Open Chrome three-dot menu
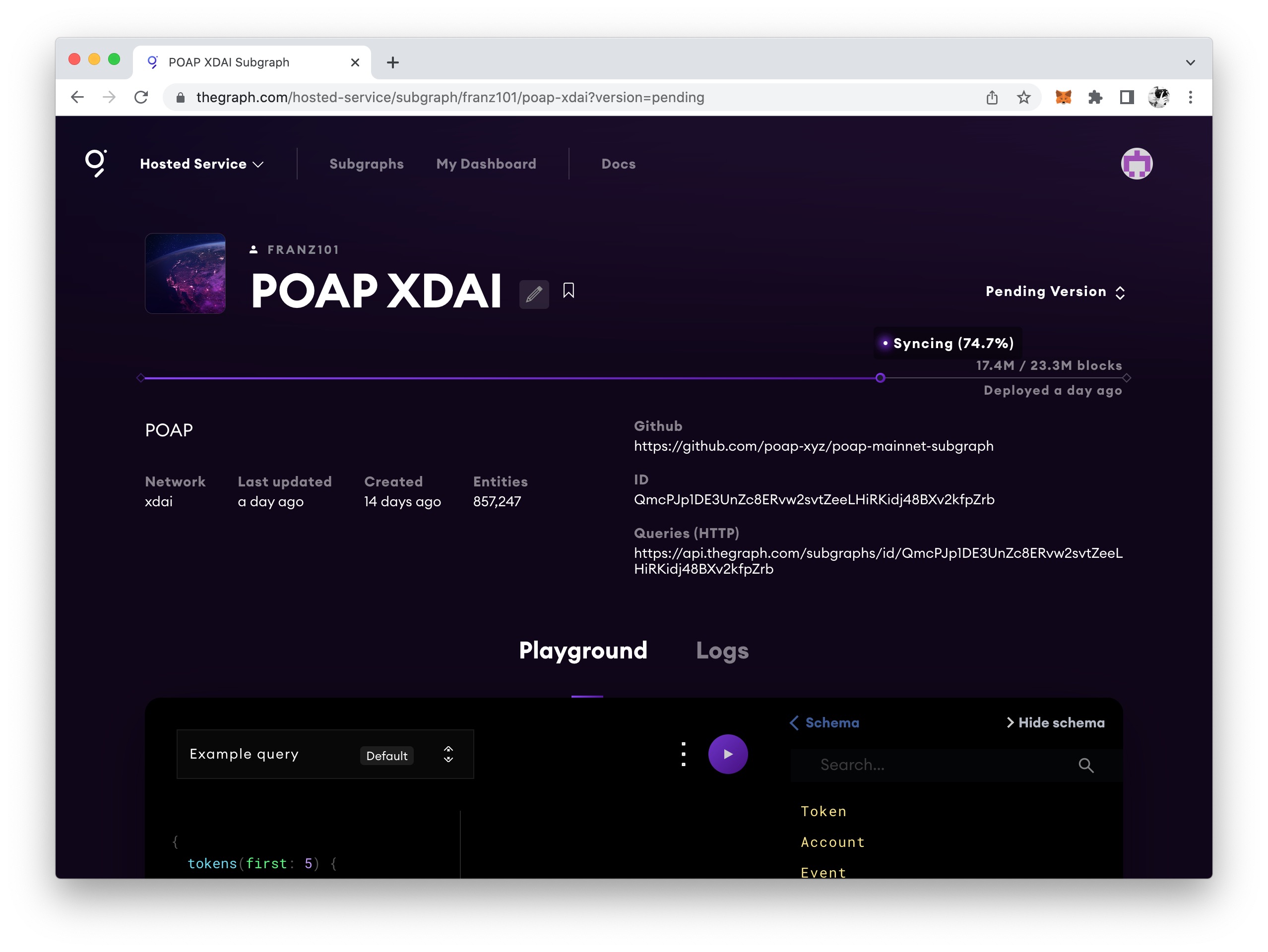1268x952 pixels. pos(1190,97)
